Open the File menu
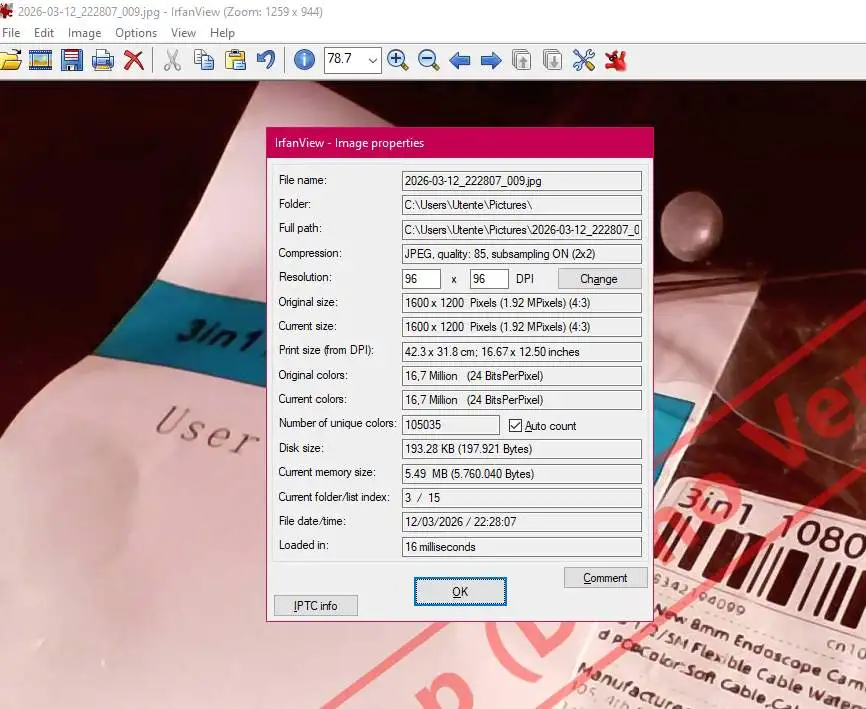Image resolution: width=866 pixels, height=709 pixels. click(x=11, y=33)
